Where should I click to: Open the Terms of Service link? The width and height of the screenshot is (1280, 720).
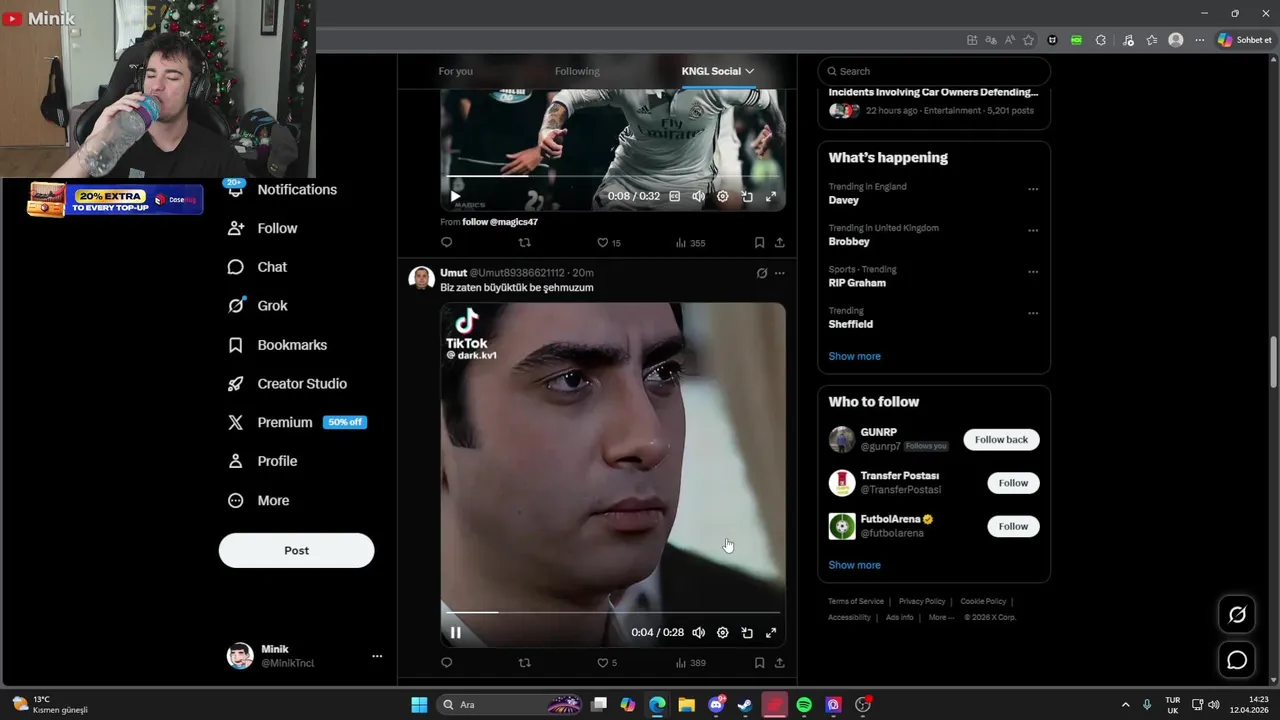856,601
